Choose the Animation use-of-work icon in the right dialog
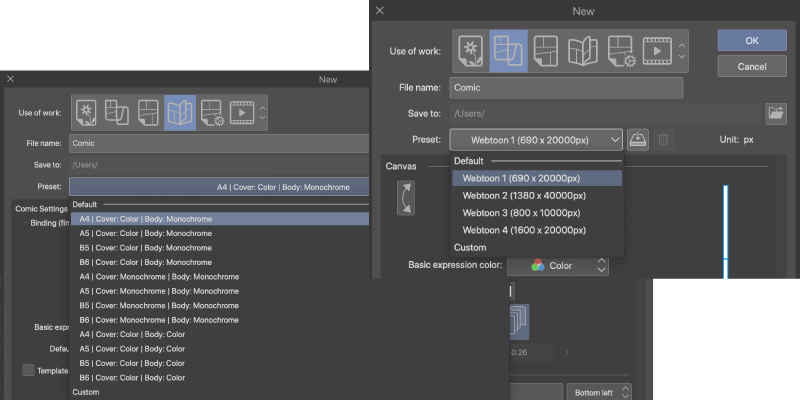This screenshot has width=800, height=400. click(x=656, y=50)
